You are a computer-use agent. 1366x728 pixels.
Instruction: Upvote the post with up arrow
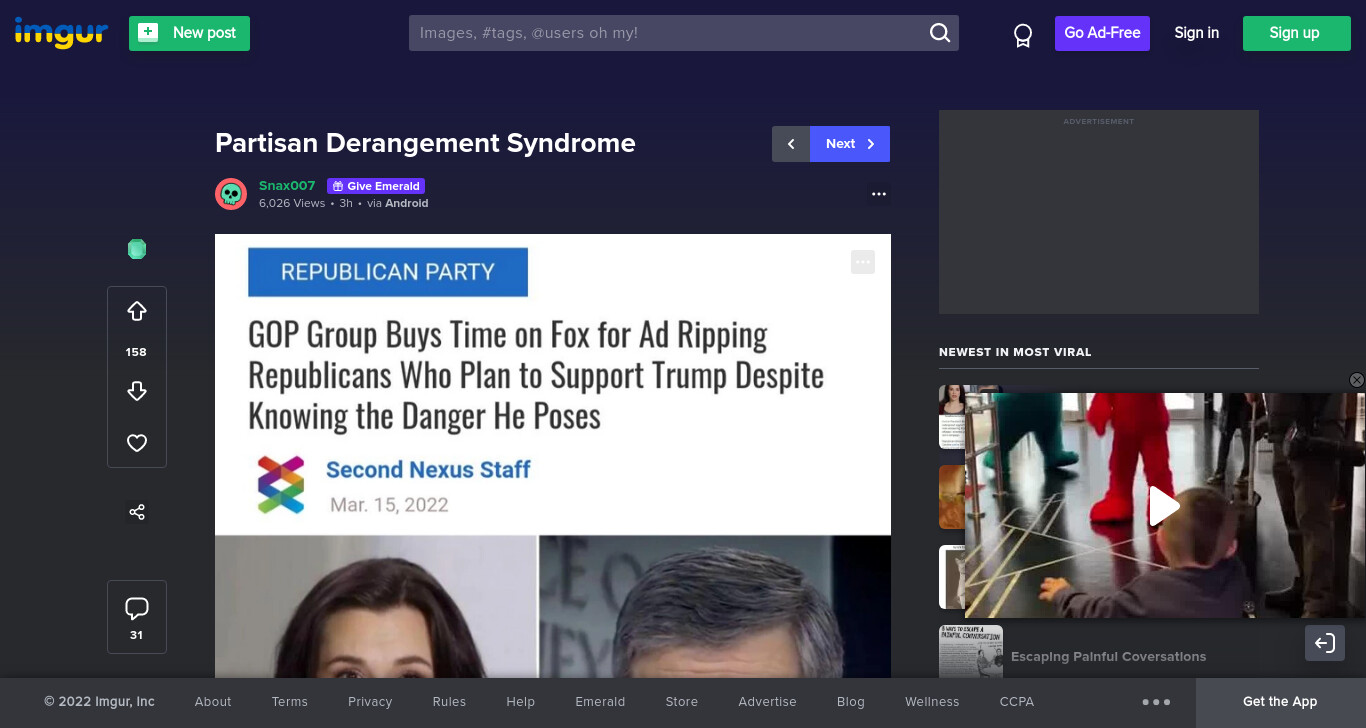(x=137, y=312)
